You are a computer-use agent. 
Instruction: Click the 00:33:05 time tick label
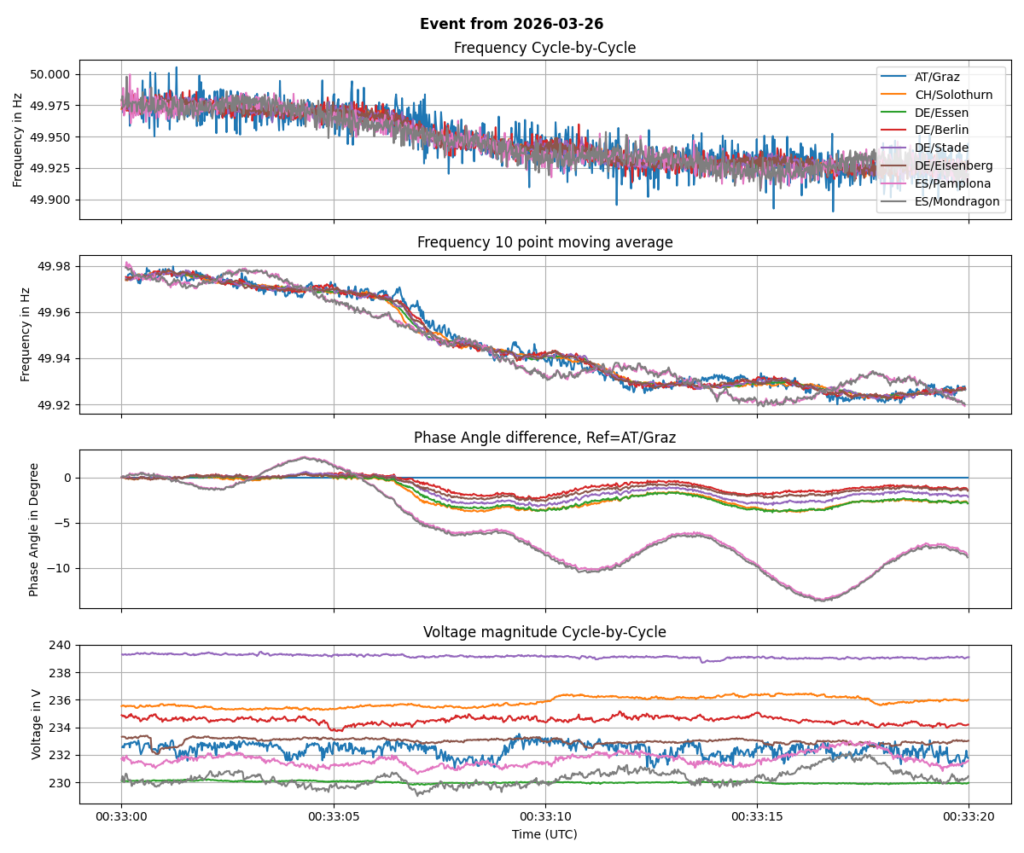tap(334, 816)
